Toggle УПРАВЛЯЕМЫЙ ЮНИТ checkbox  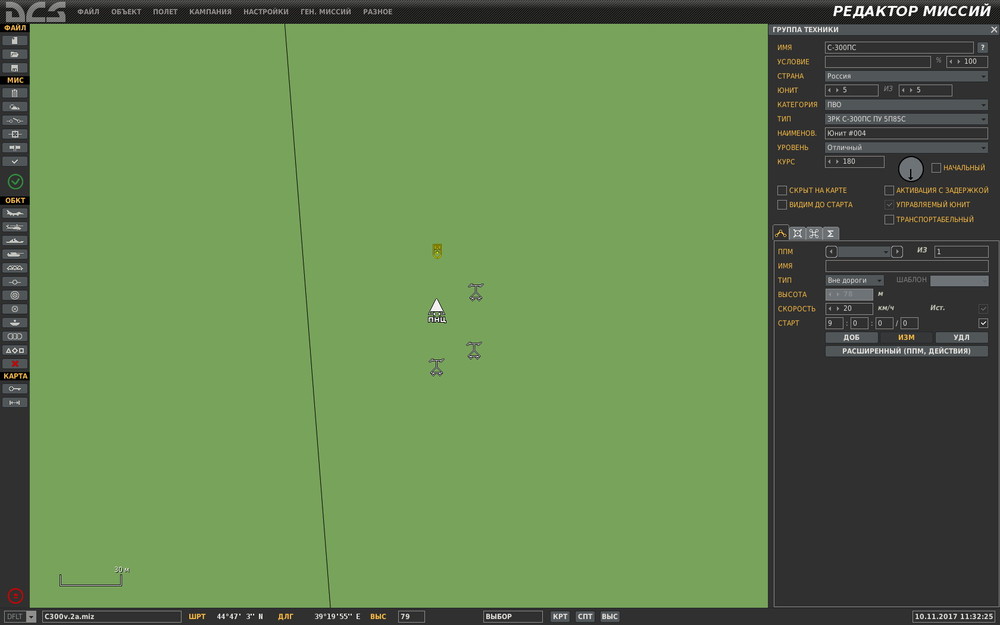tap(889, 205)
